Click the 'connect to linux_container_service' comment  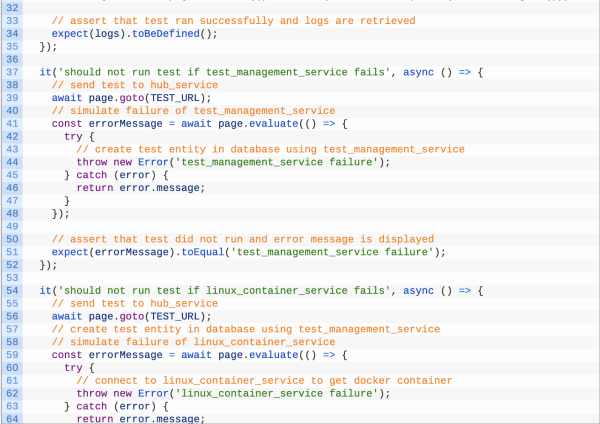pyautogui.click(x=264, y=380)
